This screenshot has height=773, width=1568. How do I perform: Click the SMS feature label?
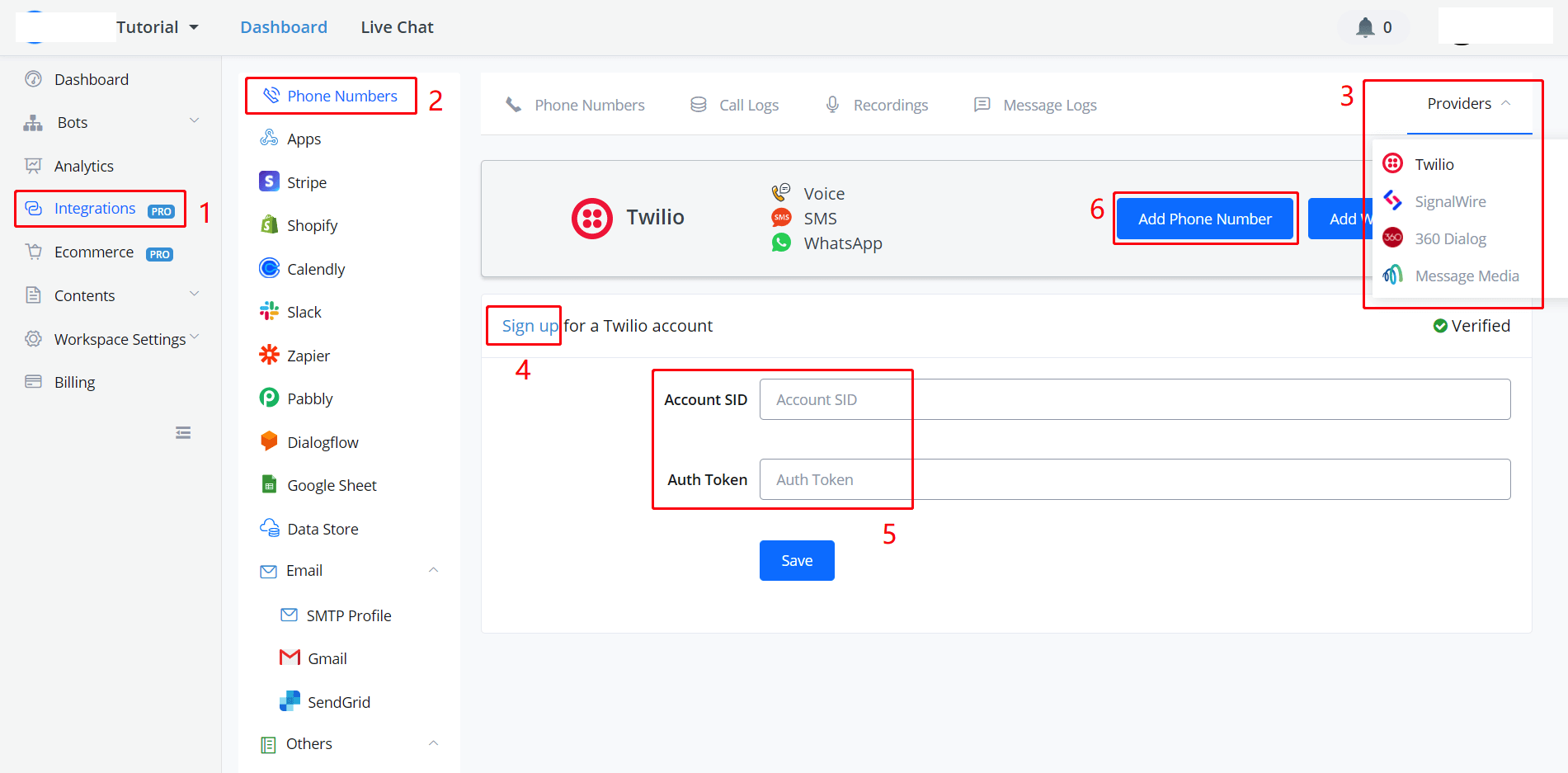coord(820,218)
